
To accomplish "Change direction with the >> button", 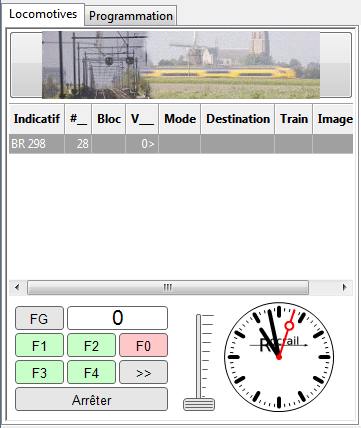I will tap(144, 372).
